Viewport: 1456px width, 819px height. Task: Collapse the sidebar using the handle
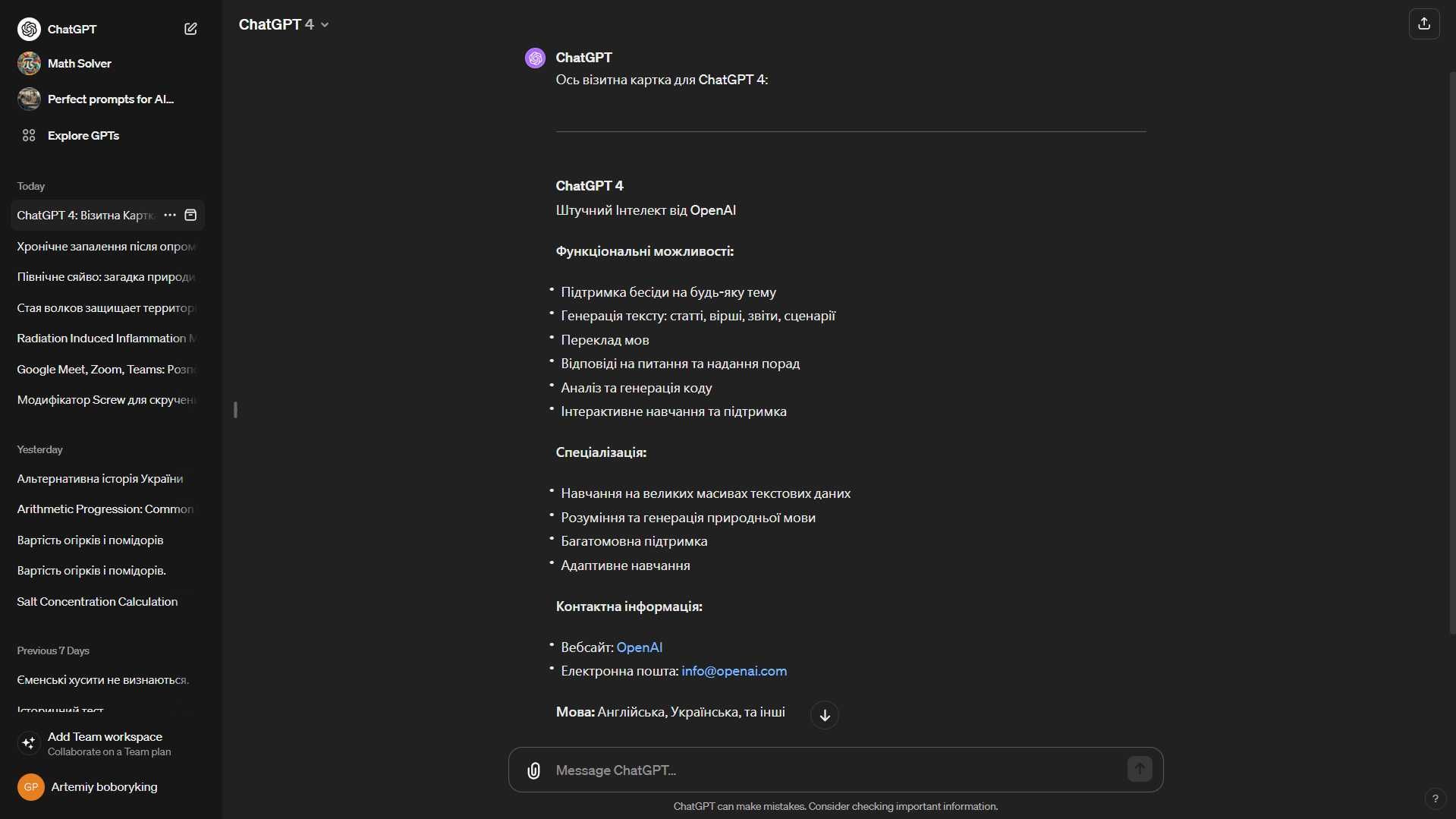[x=235, y=410]
